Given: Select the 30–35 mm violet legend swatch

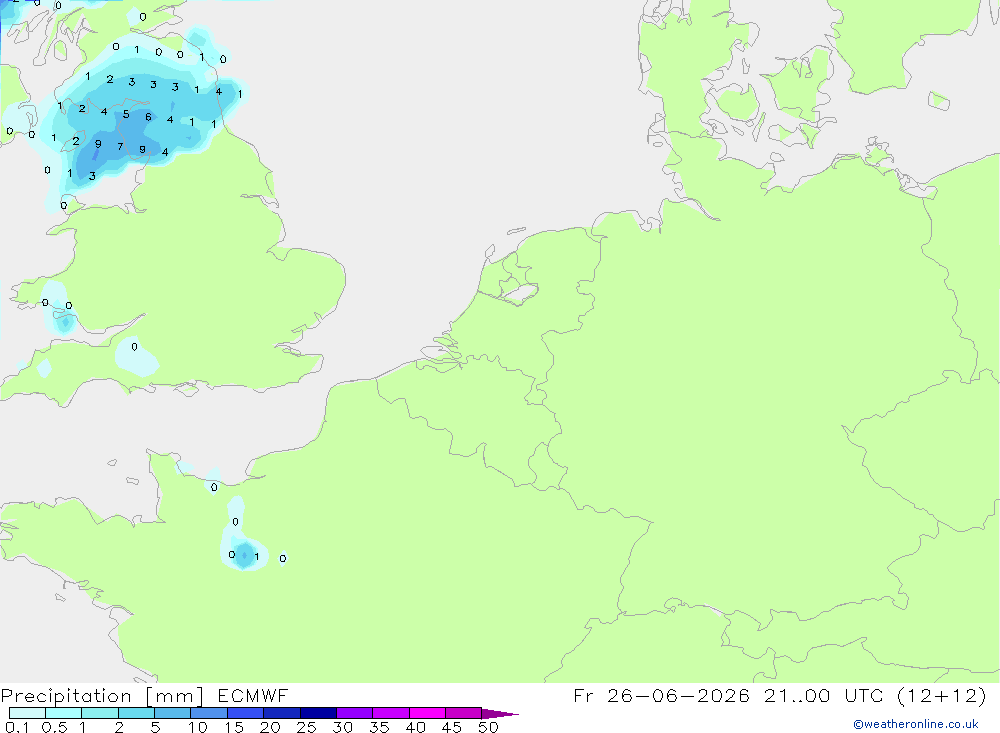Looking at the screenshot, I should [355, 713].
